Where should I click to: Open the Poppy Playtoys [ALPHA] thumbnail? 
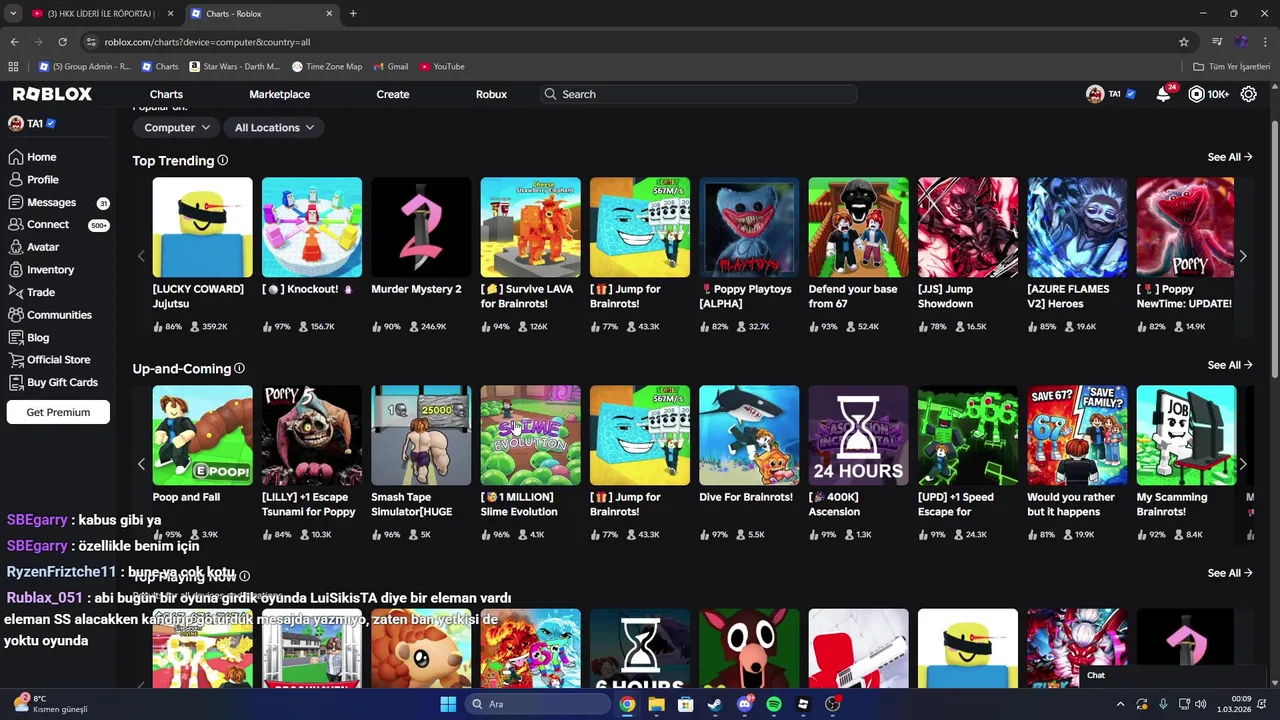(x=749, y=227)
